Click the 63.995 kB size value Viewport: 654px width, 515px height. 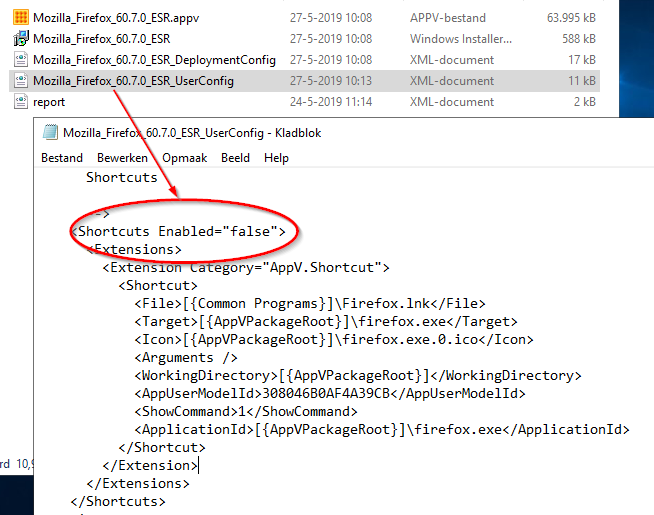pyautogui.click(x=572, y=18)
